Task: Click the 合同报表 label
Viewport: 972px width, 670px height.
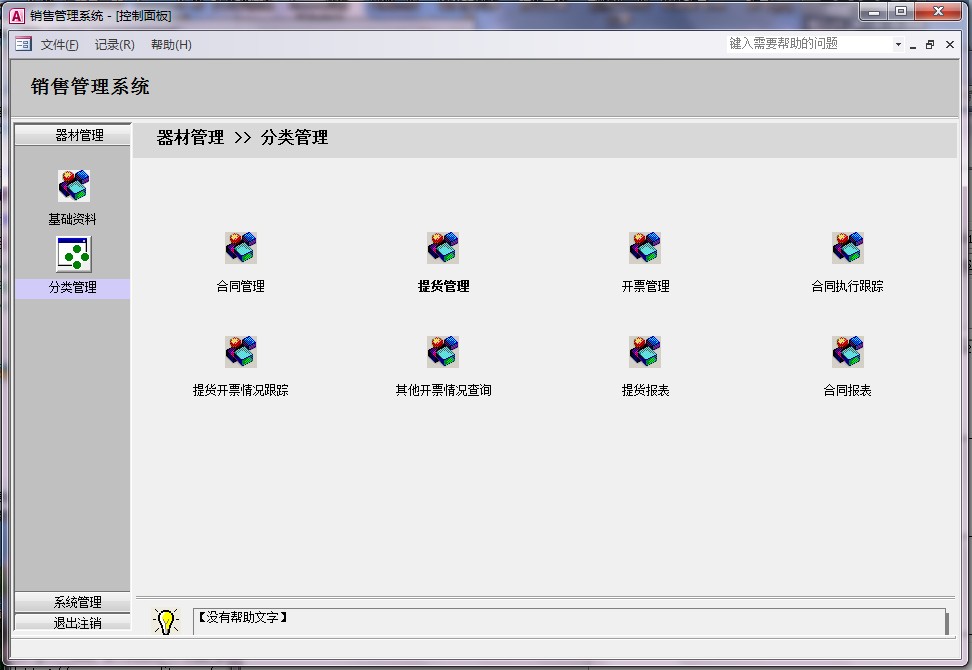Action: click(x=847, y=390)
